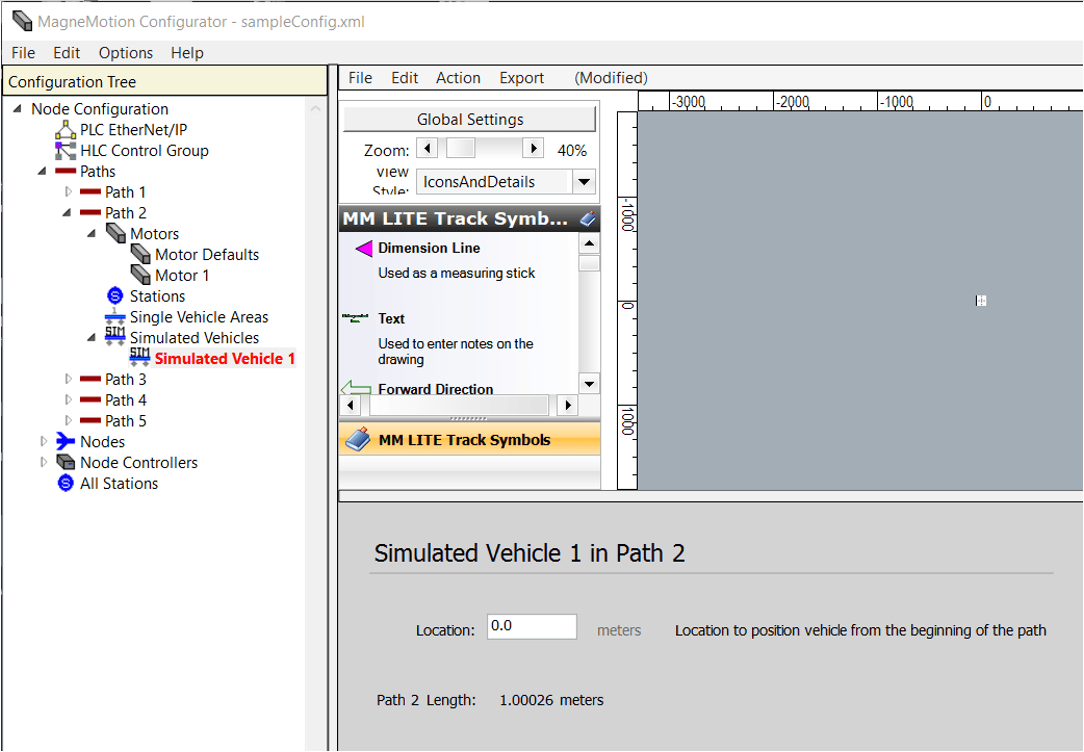Viewport: 1084px width, 752px height.
Task: Click the Motor Defaults icon
Action: click(x=140, y=254)
